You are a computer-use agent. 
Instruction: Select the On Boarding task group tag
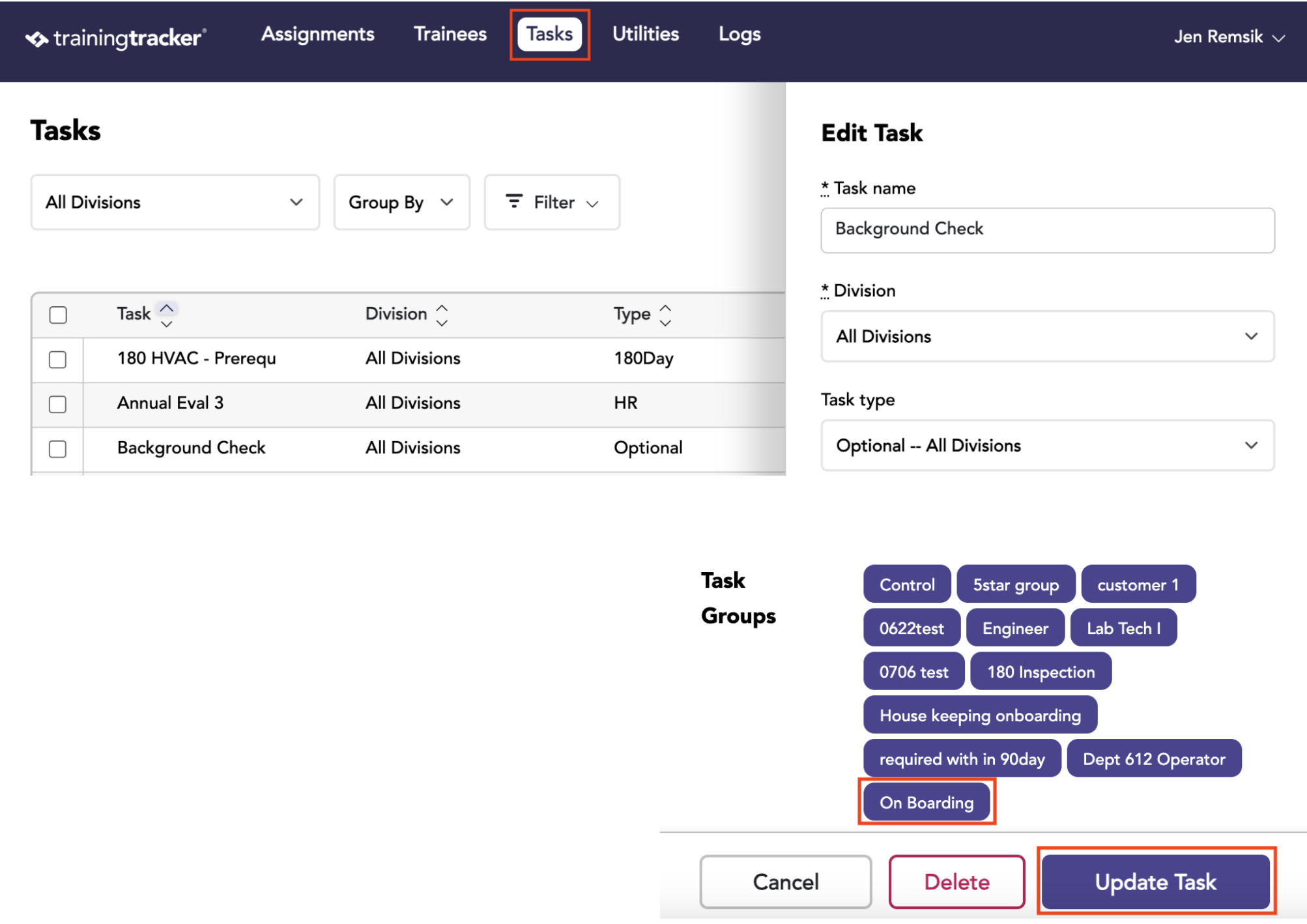(926, 802)
